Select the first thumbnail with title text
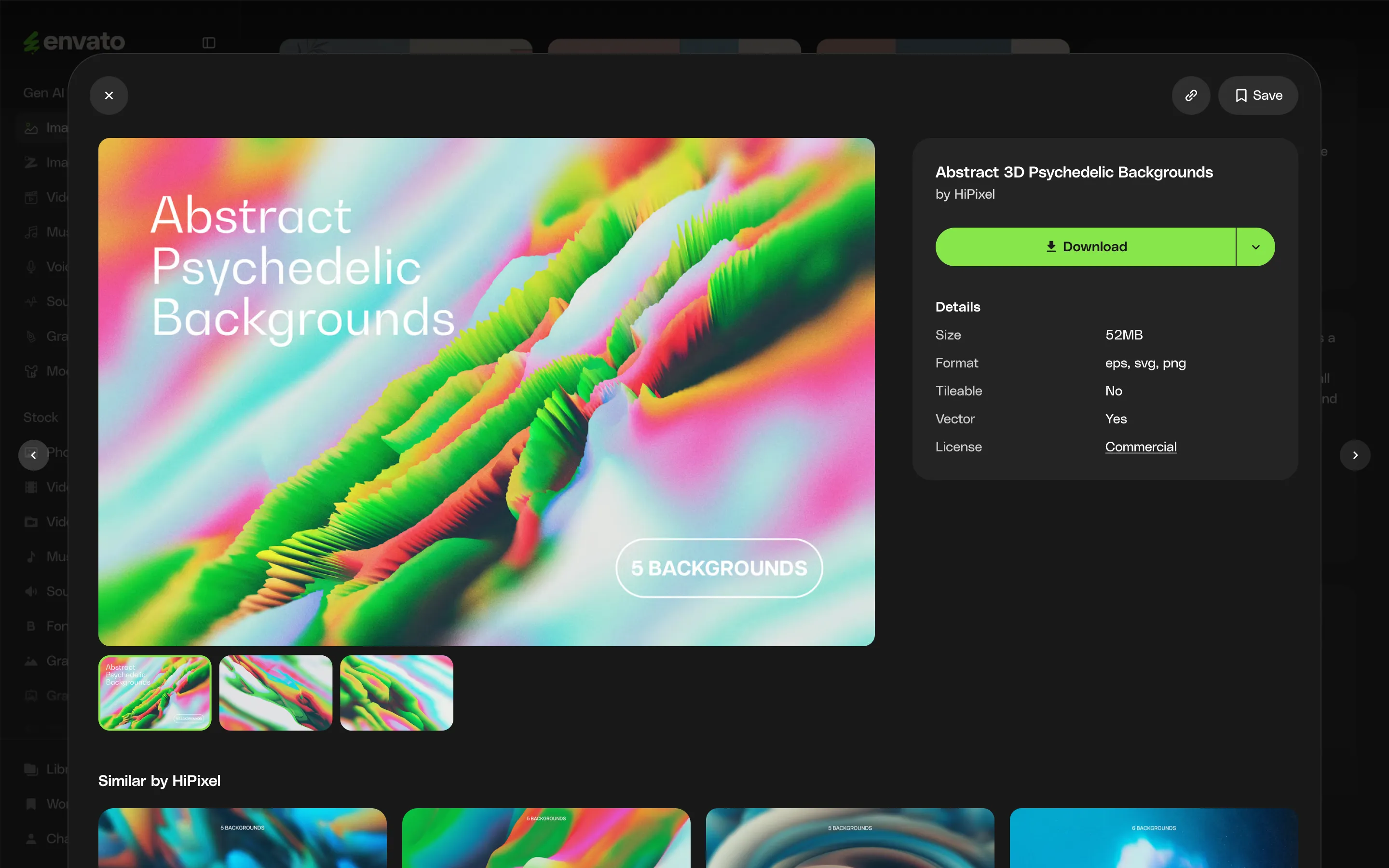The width and height of the screenshot is (1389, 868). click(x=155, y=693)
